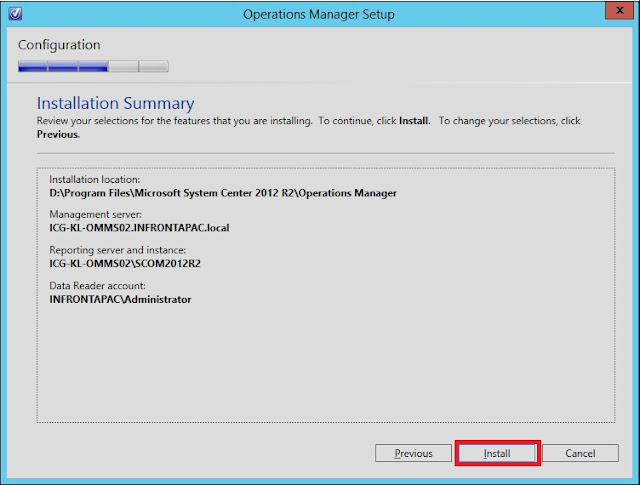Go back with the Previous button
Screen dimensions: 640x485
pos(413,453)
